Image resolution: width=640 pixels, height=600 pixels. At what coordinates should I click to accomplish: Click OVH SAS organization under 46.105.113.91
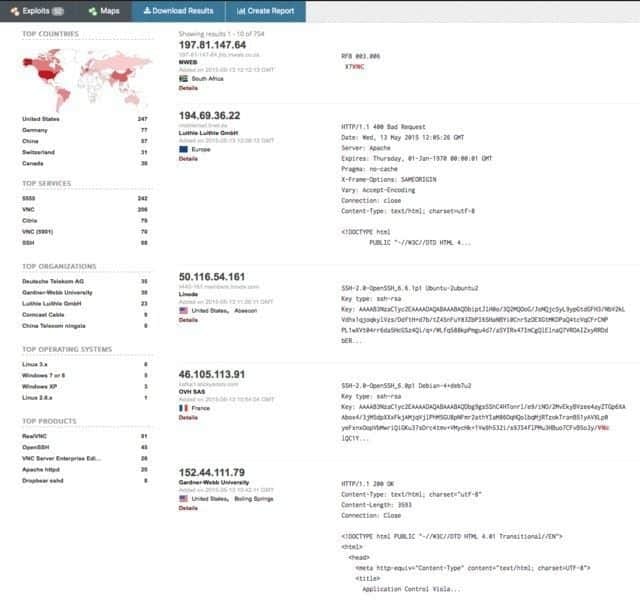[x=192, y=391]
